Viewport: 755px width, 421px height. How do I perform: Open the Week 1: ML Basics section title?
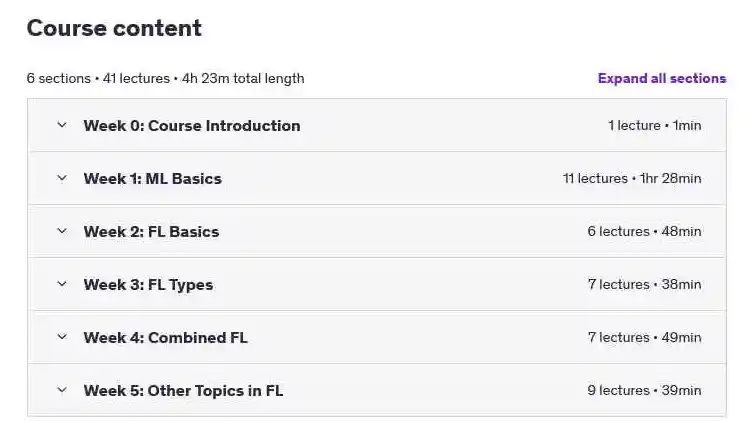[x=153, y=179]
